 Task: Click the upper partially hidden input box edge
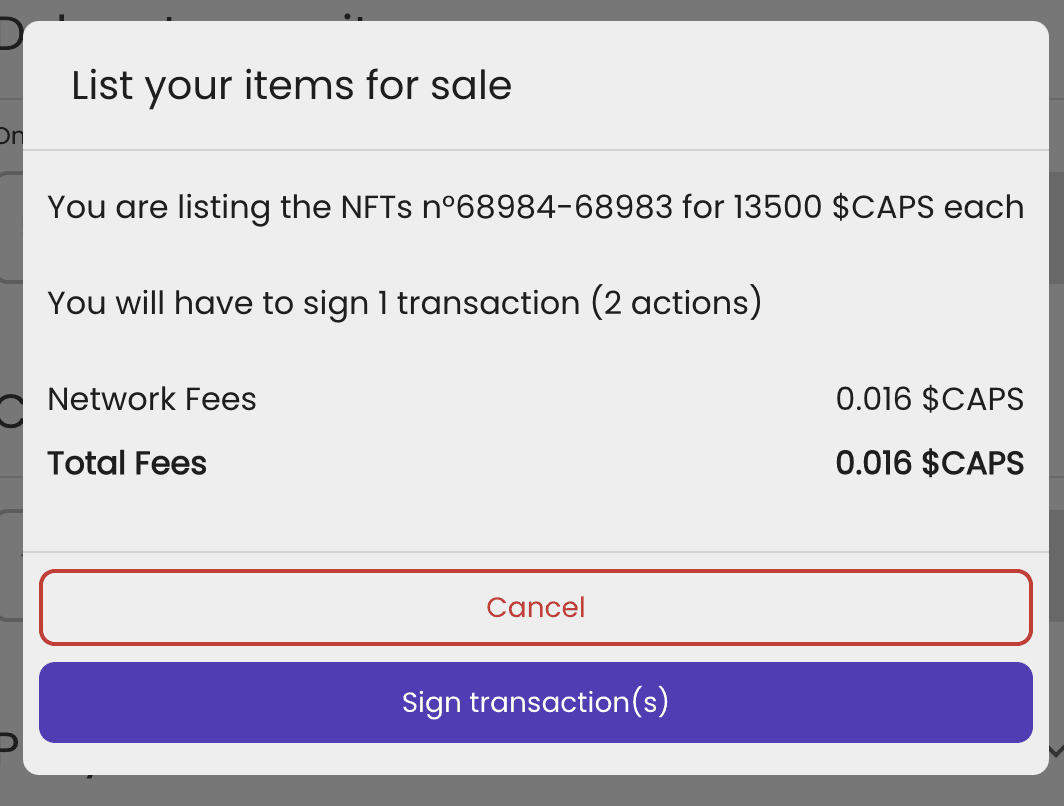11,227
